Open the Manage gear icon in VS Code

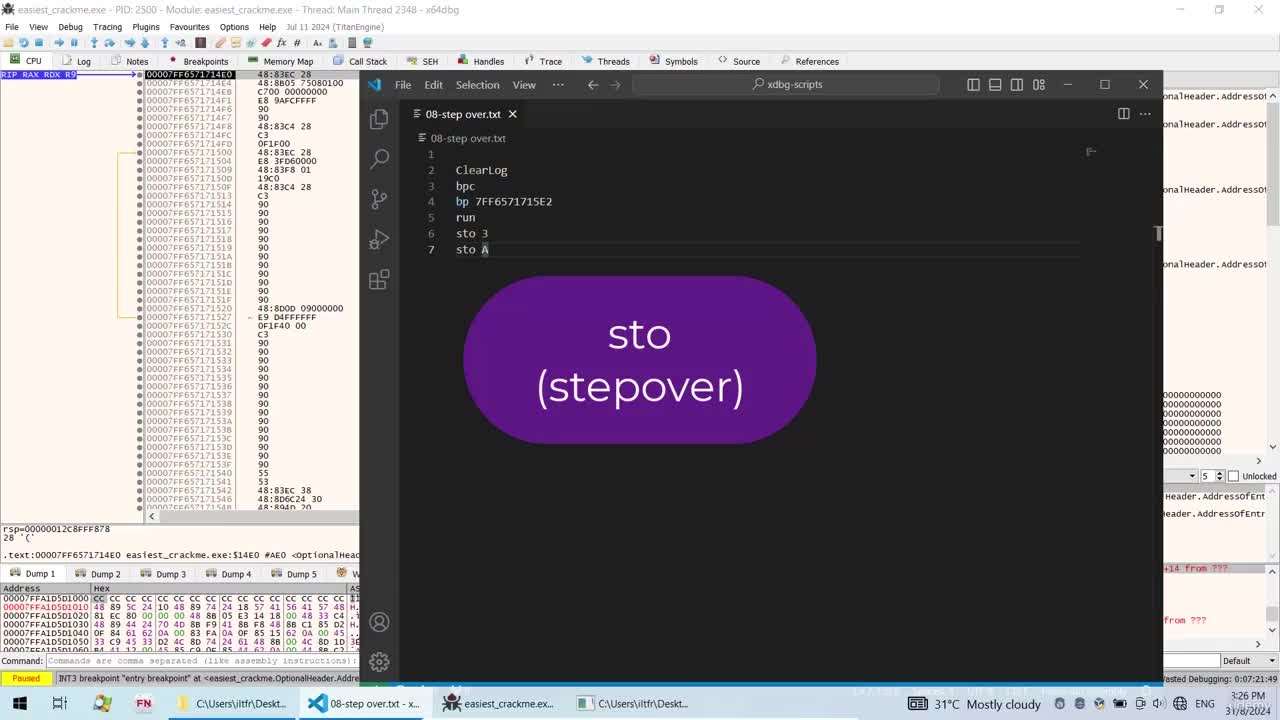click(379, 661)
